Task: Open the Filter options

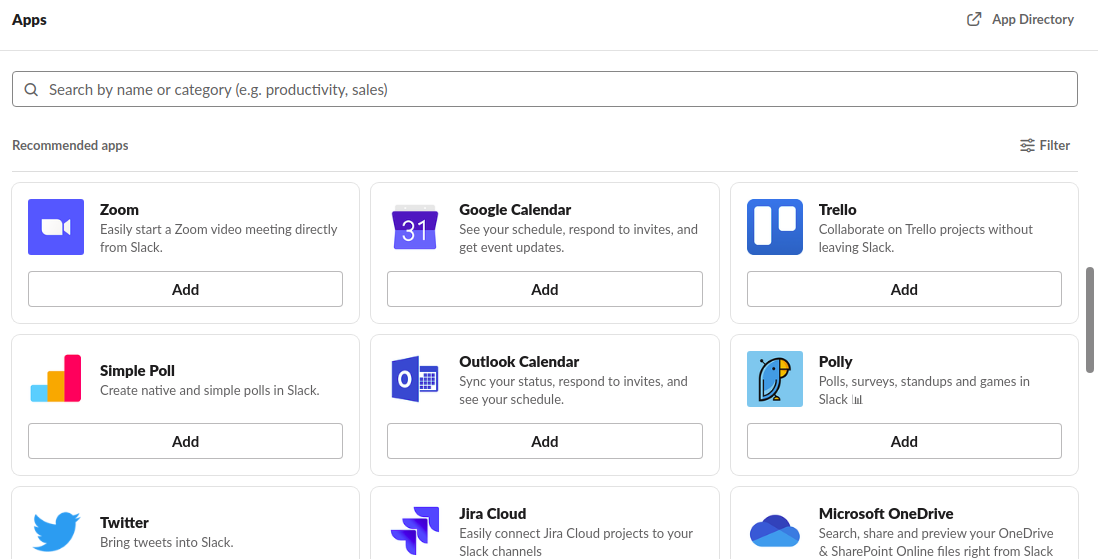Action: tap(1045, 145)
